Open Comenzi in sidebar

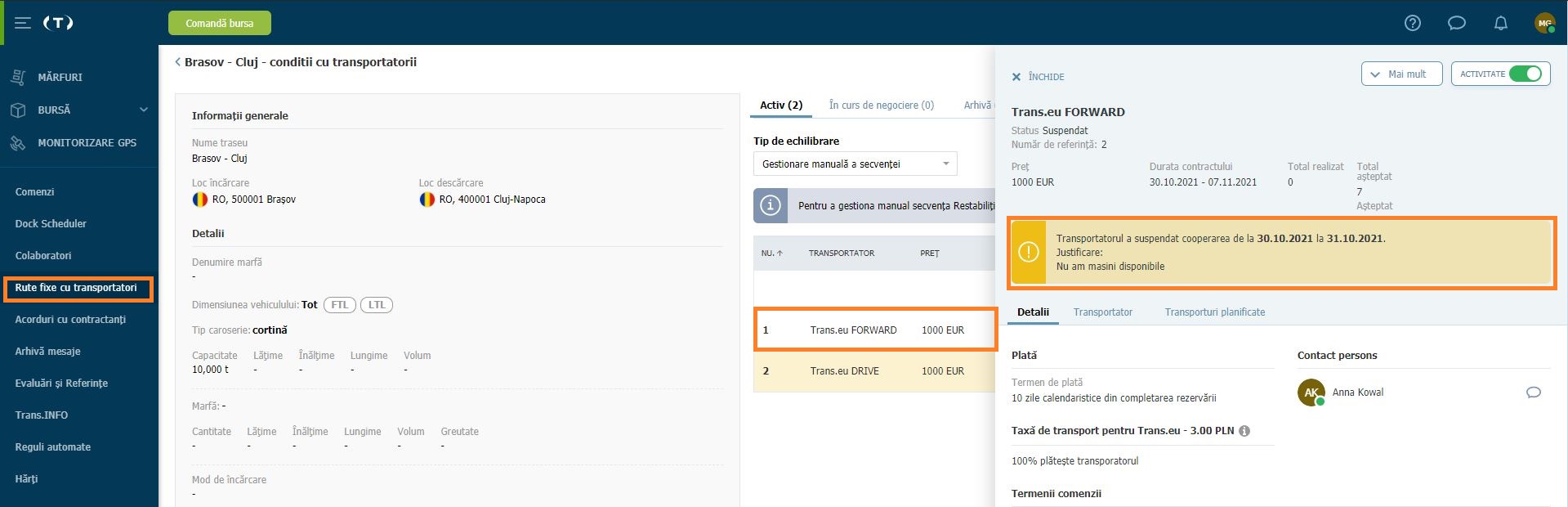[34, 192]
